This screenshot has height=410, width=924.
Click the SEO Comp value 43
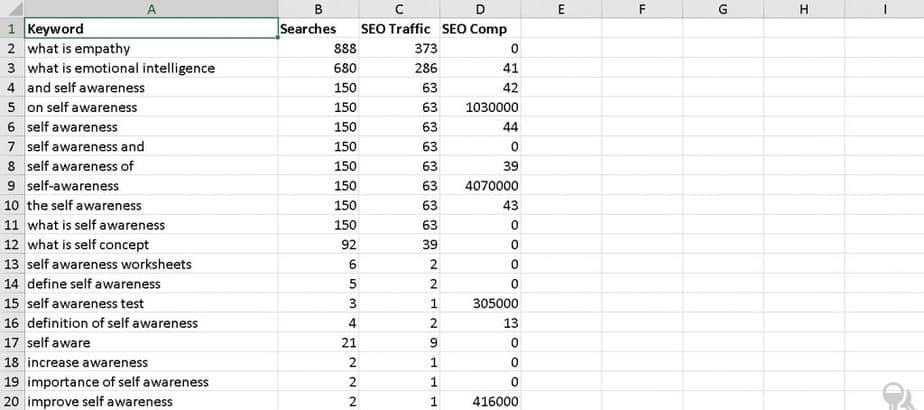pos(480,205)
